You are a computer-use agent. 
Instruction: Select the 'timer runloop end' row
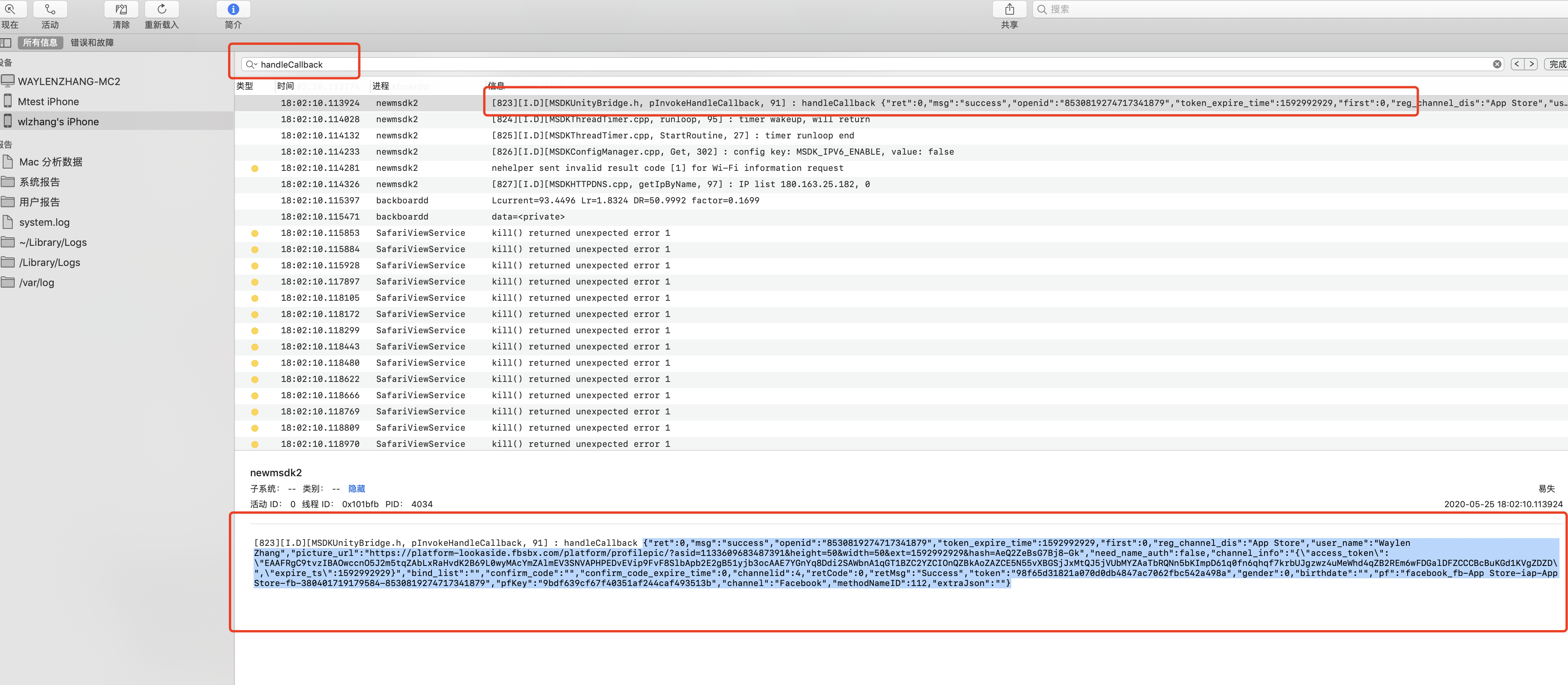[x=901, y=136]
